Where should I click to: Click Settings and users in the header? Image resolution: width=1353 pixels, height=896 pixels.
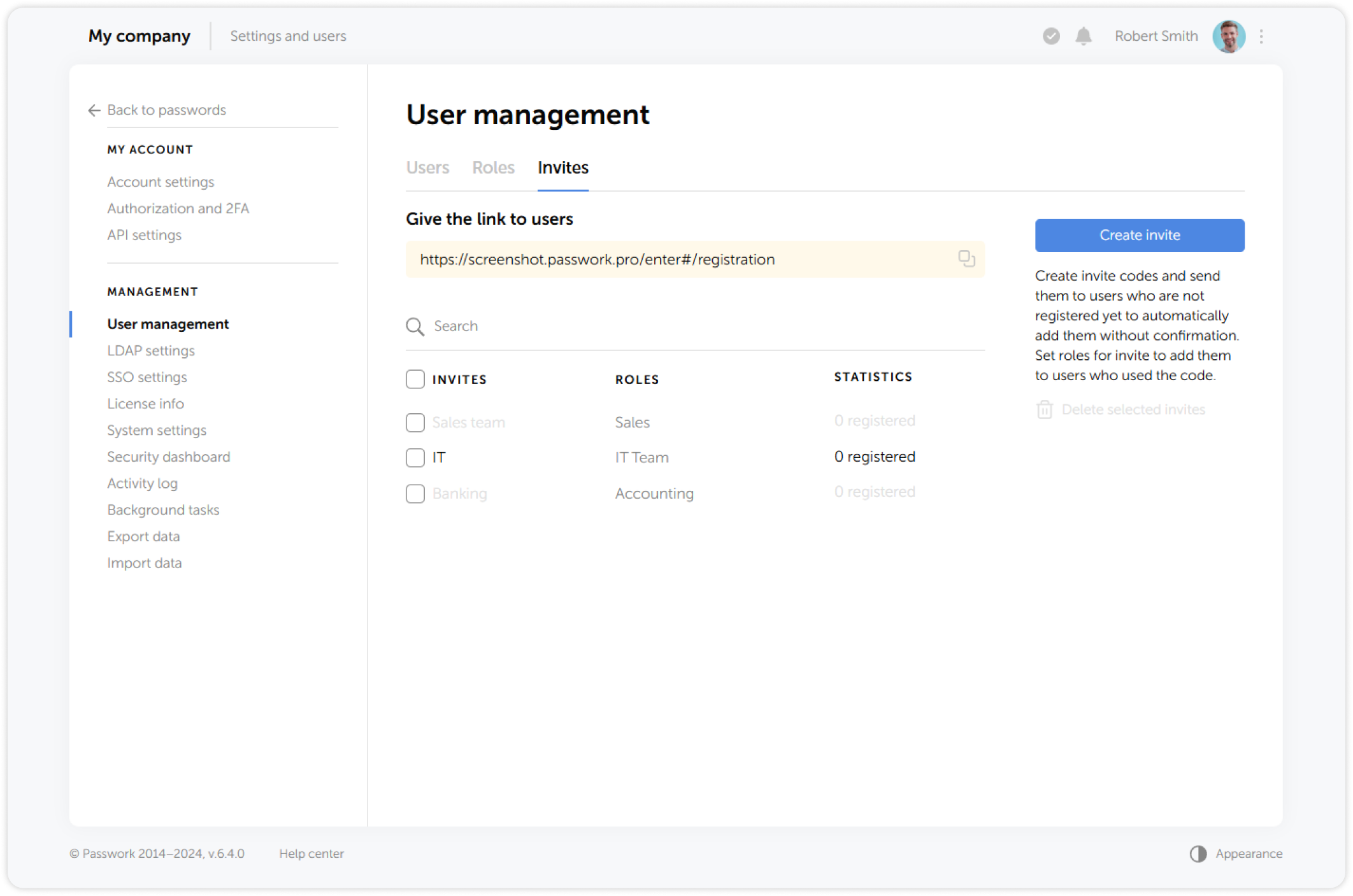tap(288, 36)
